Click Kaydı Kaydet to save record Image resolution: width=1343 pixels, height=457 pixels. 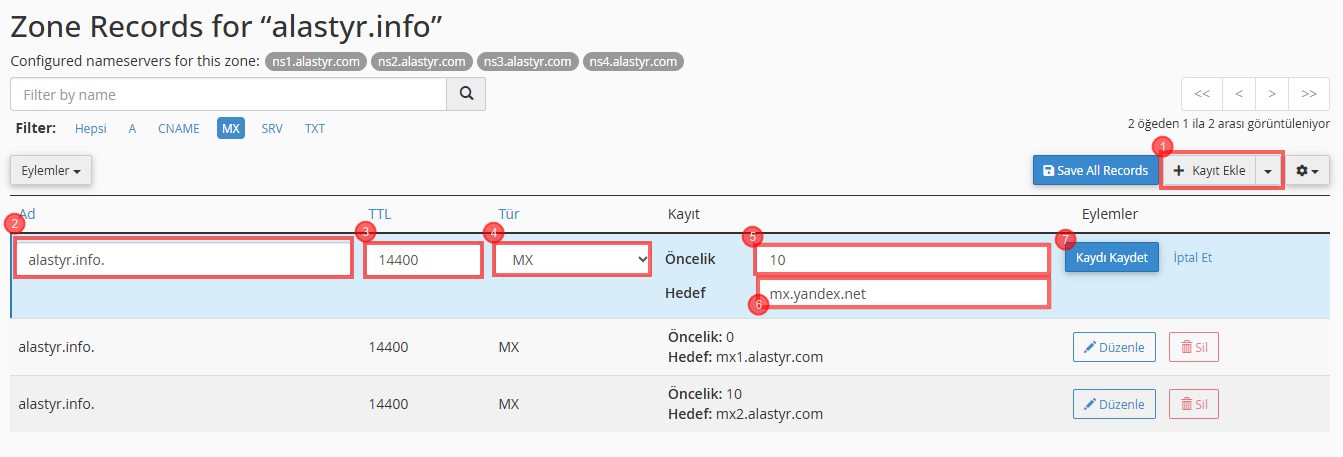pyautogui.click(x=1111, y=257)
